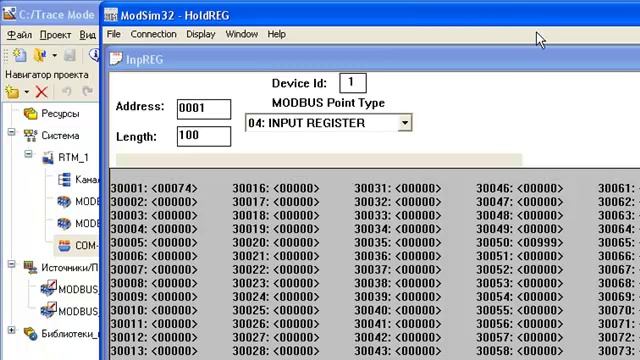The image size is (640, 360).
Task: Click the RTM_1 node icon
Action: [x=48, y=158]
